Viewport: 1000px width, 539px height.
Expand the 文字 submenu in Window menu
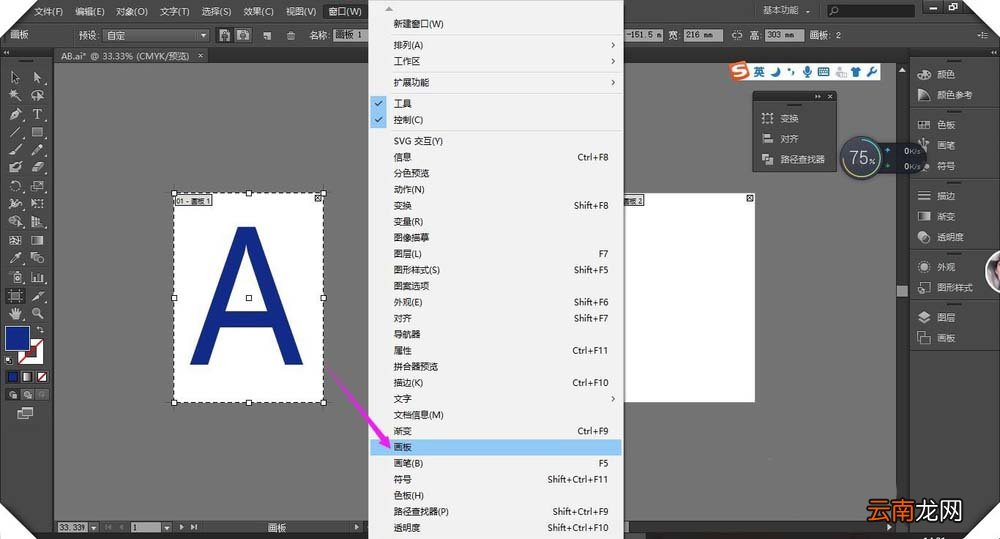pyautogui.click(x=496, y=399)
